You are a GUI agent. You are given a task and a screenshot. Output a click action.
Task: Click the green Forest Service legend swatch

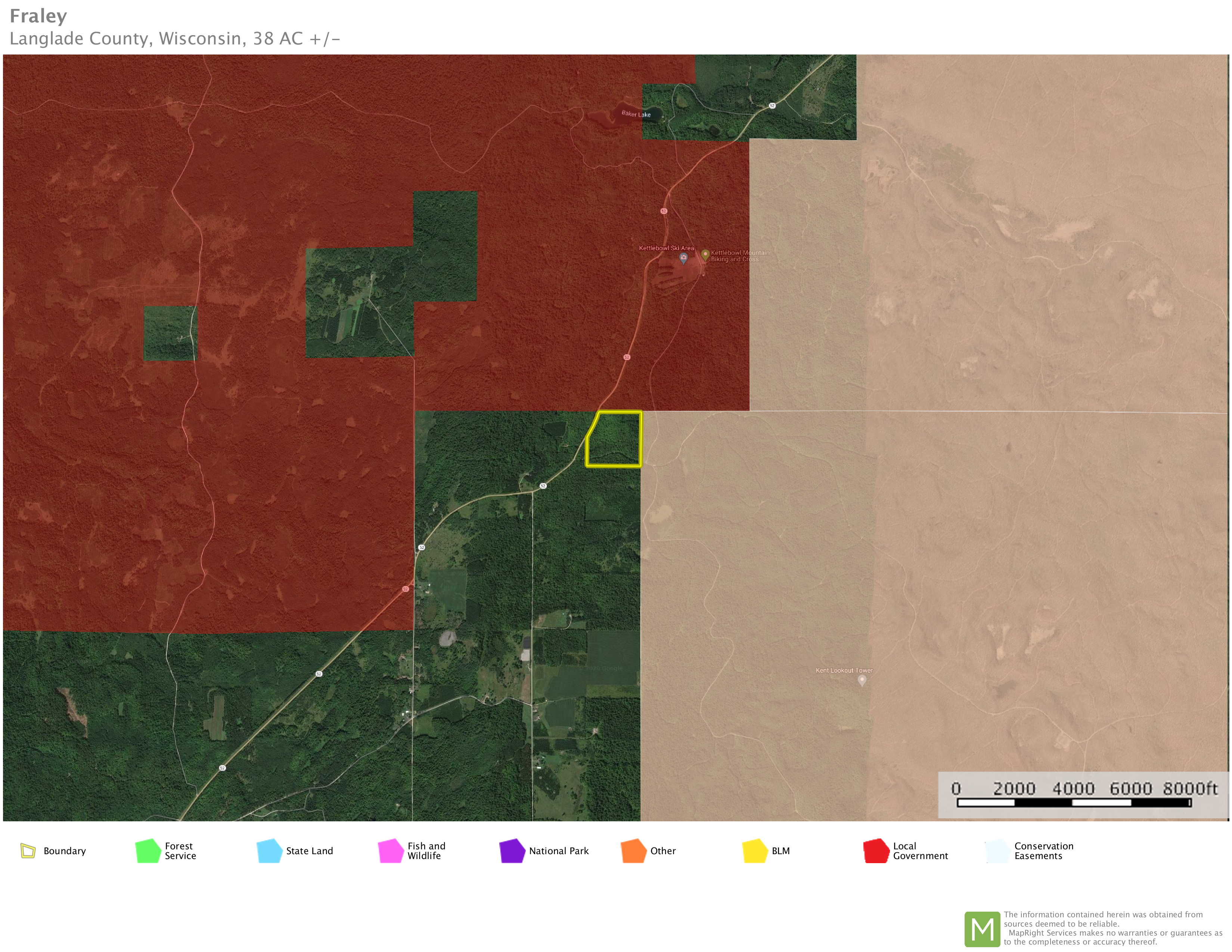[148, 851]
